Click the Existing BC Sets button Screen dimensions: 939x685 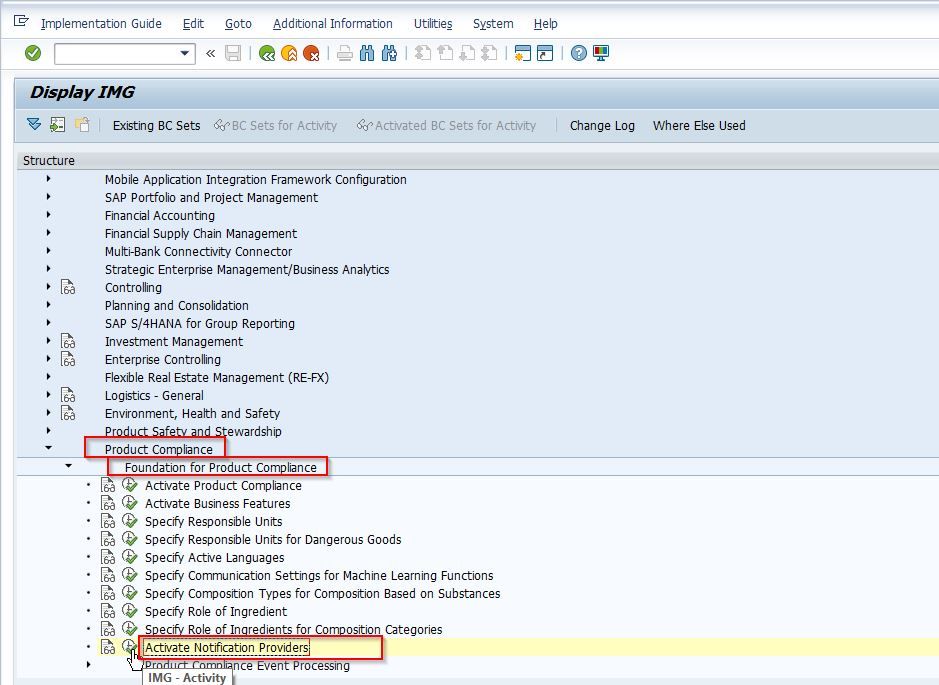click(x=156, y=126)
